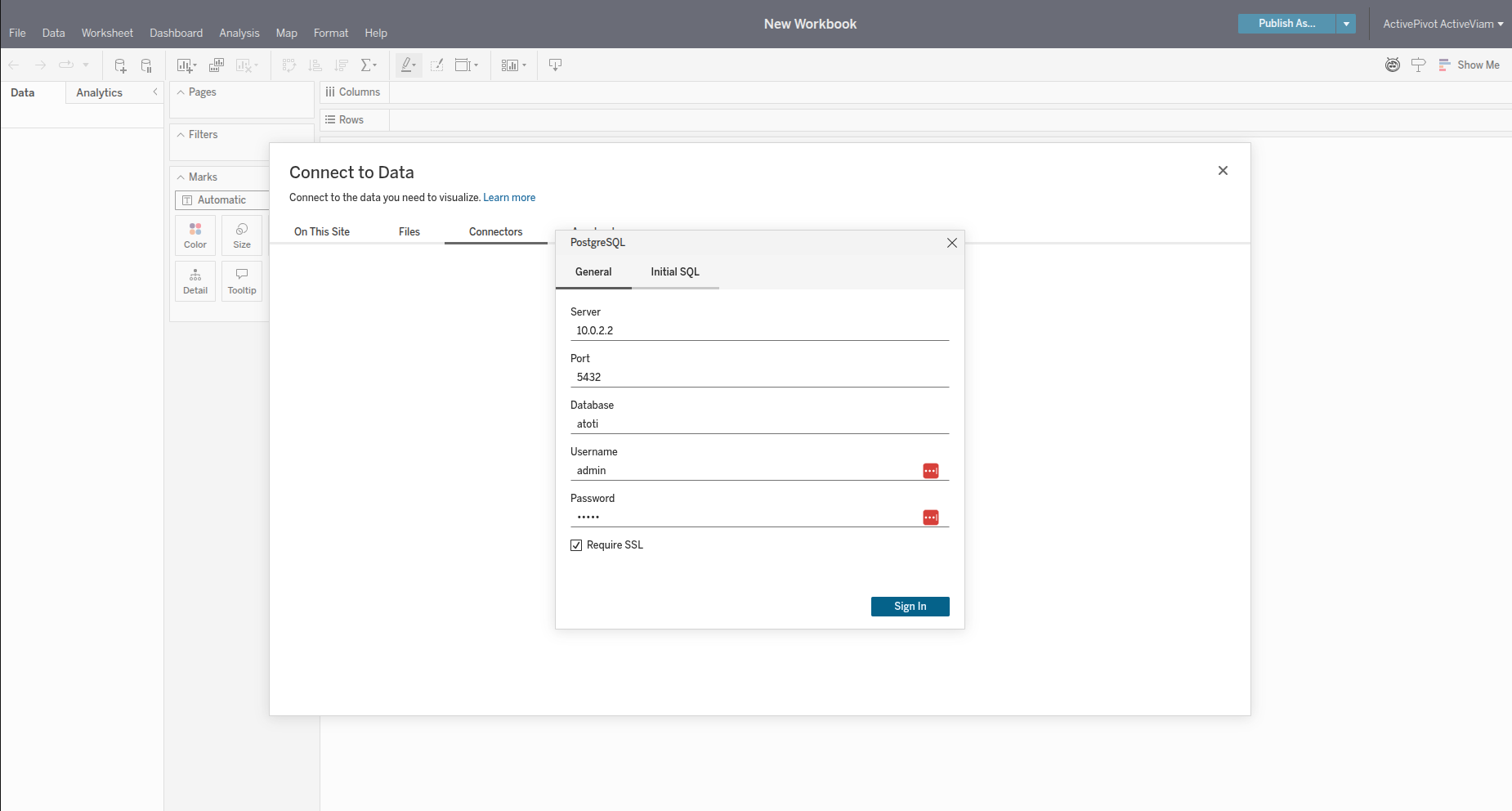Click the Sign In button

click(910, 607)
